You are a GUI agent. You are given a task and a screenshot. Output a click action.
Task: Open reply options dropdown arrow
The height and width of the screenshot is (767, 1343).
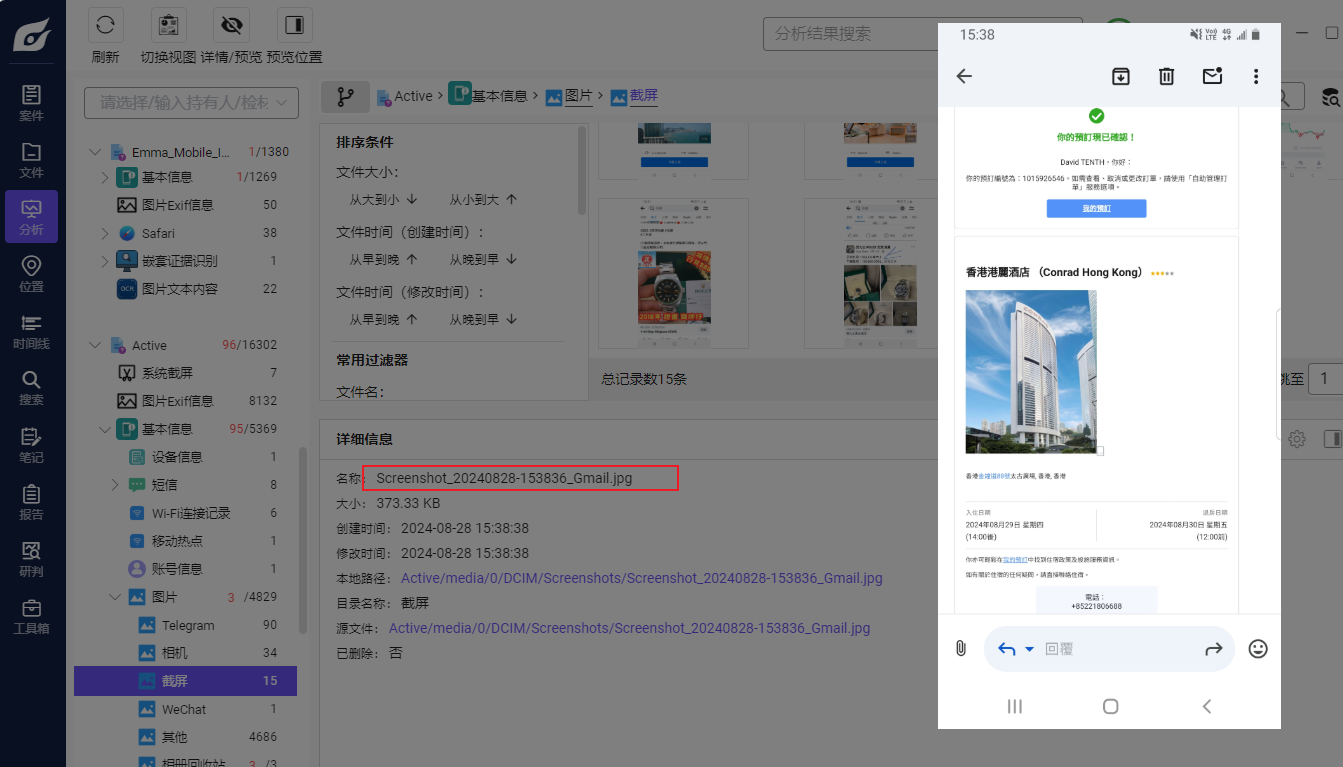[x=1030, y=649]
